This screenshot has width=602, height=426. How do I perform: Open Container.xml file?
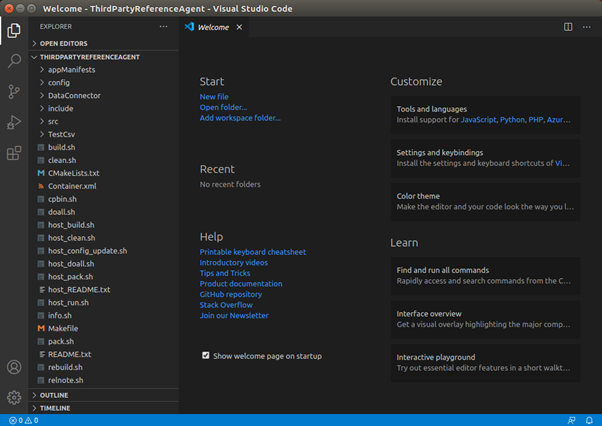tap(104, 186)
